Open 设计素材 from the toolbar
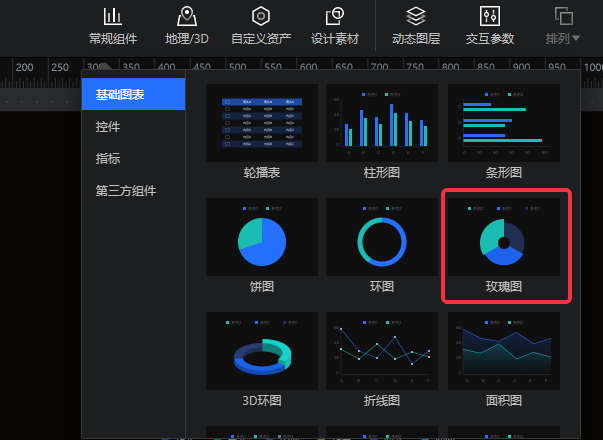The height and width of the screenshot is (440, 603). click(335, 27)
